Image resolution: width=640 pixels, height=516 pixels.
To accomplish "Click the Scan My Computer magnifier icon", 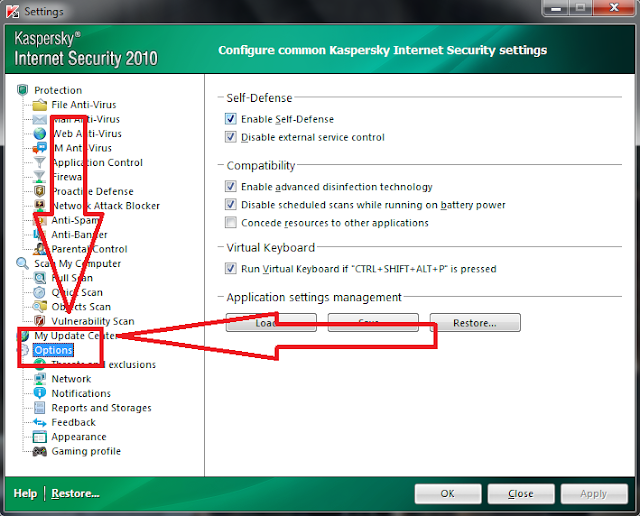I will [22, 263].
